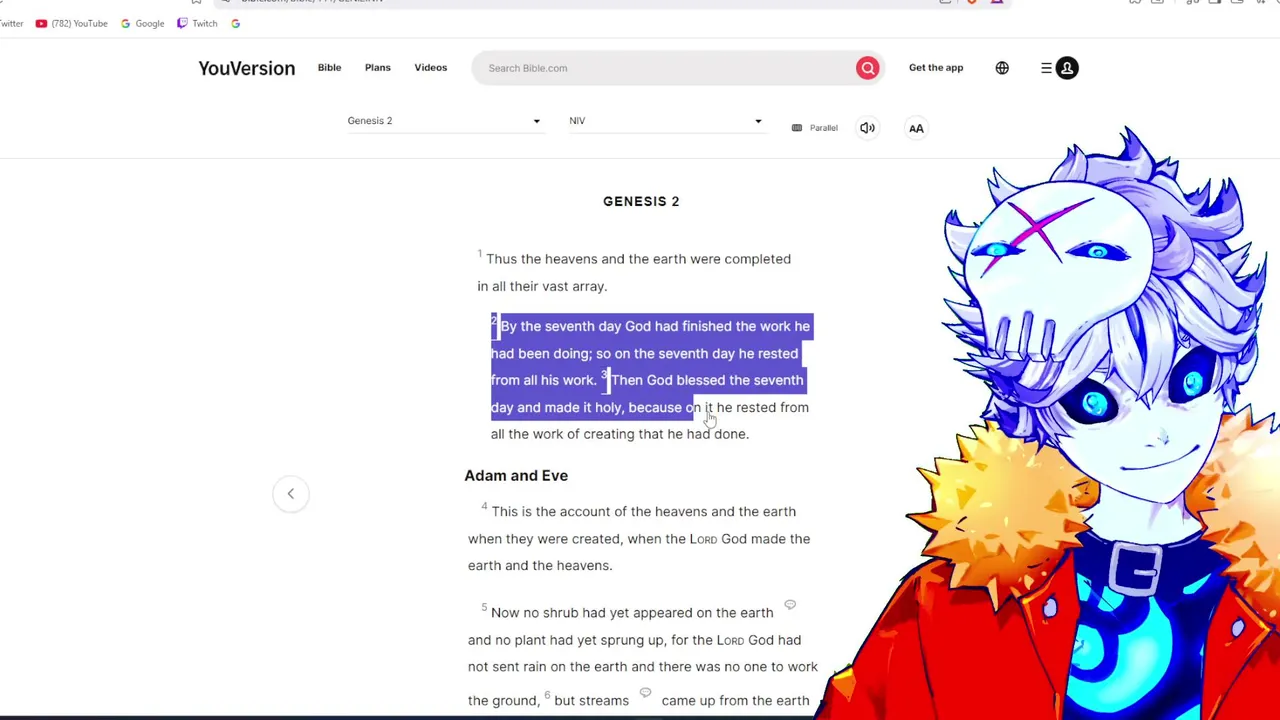
Task: Open the Videos menu item
Action: pyautogui.click(x=431, y=68)
